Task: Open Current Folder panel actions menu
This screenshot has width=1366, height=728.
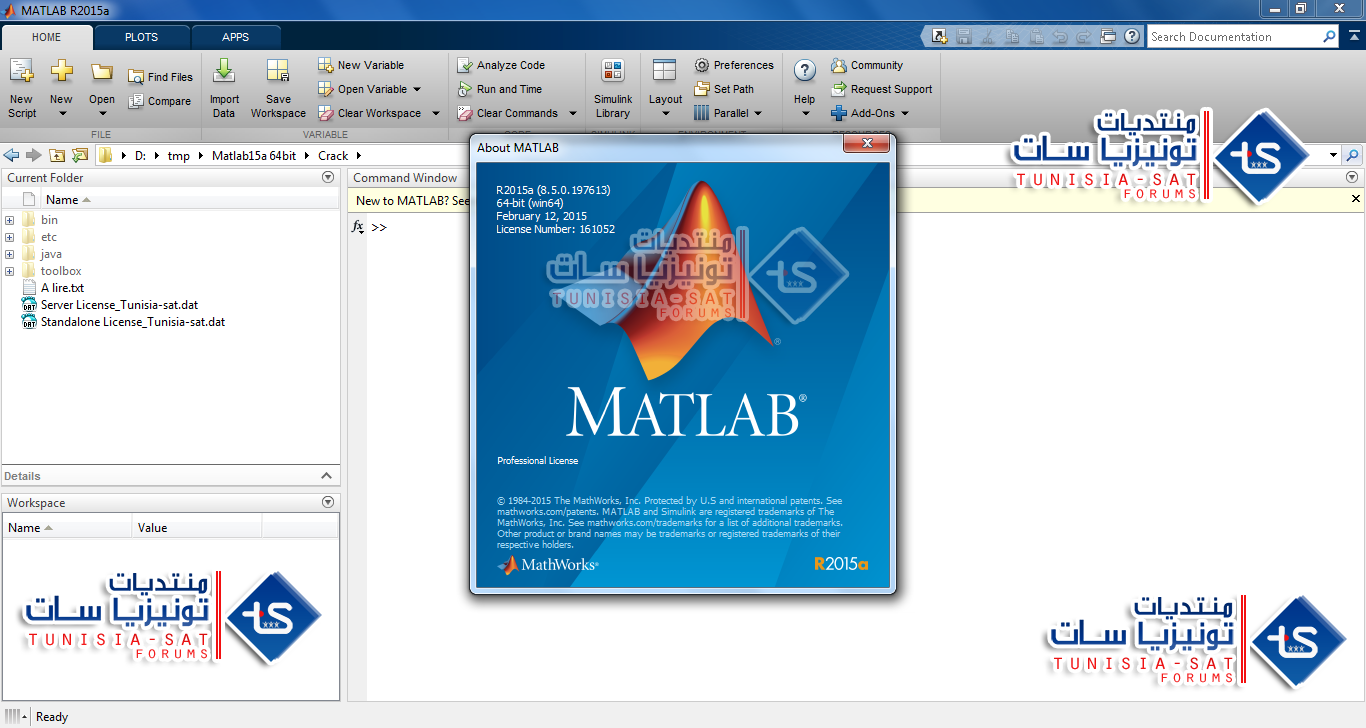Action: 328,177
